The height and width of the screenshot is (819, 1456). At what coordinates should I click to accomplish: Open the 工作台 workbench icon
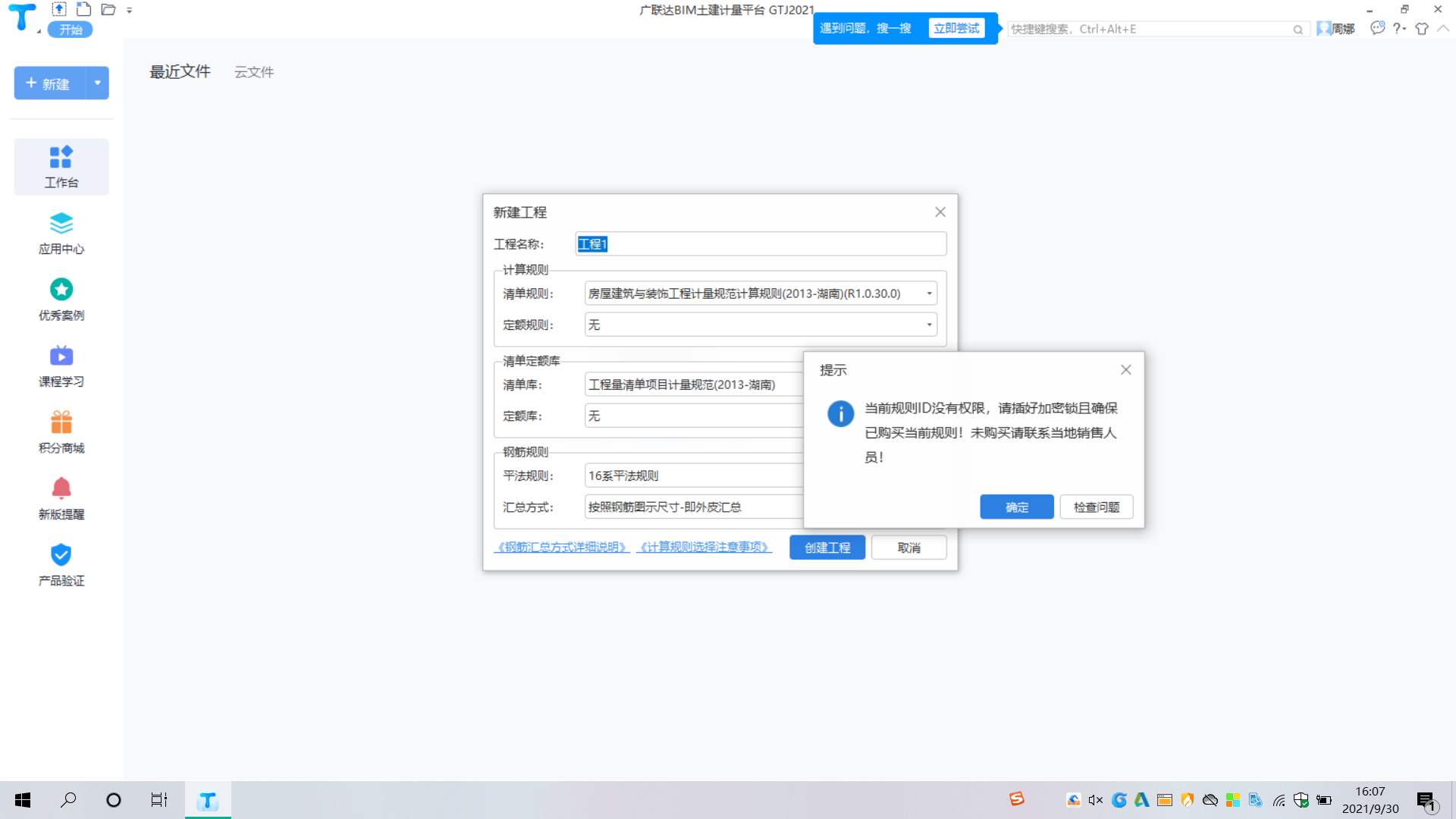(61, 167)
